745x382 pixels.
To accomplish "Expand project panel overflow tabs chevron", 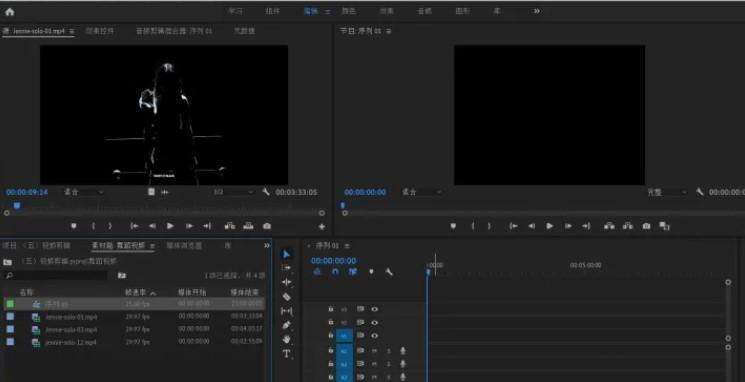I will [x=267, y=246].
